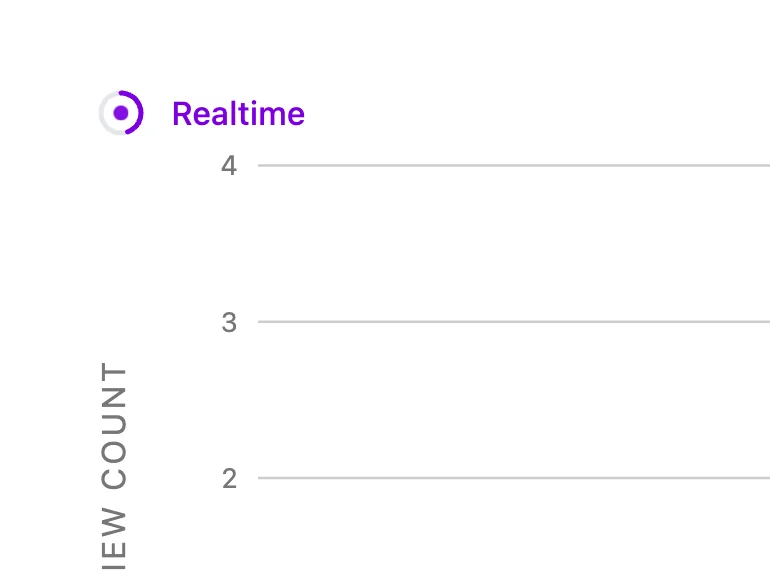Click the left end of the 4 gridline
770x574 pixels.
pos(263,165)
